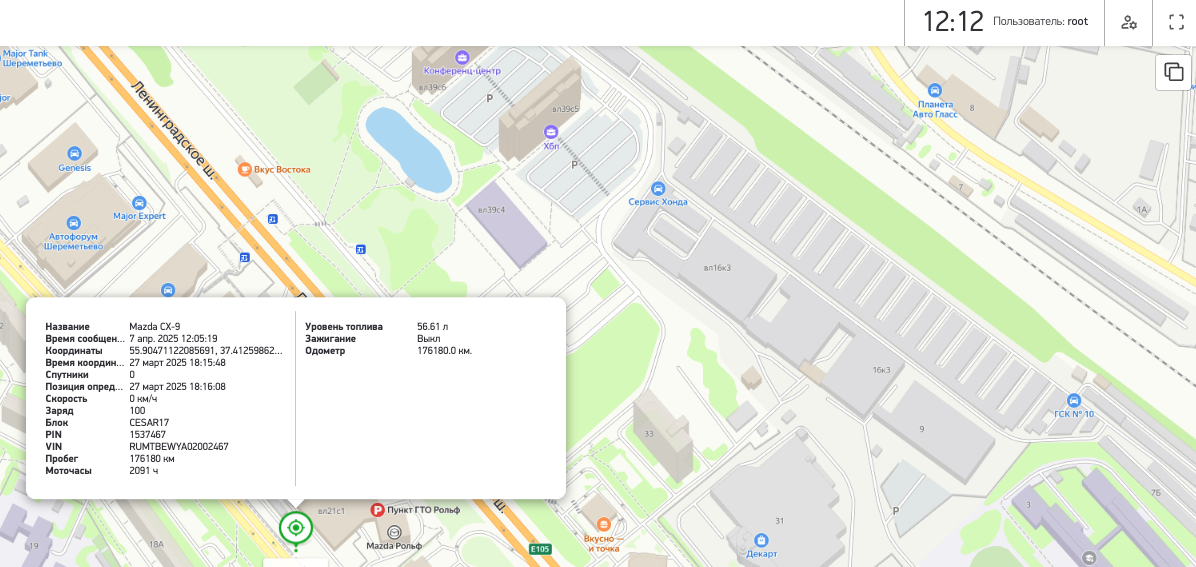The height and width of the screenshot is (567, 1196).
Task: Click building label вл39с6
Action: pyautogui.click(x=432, y=87)
